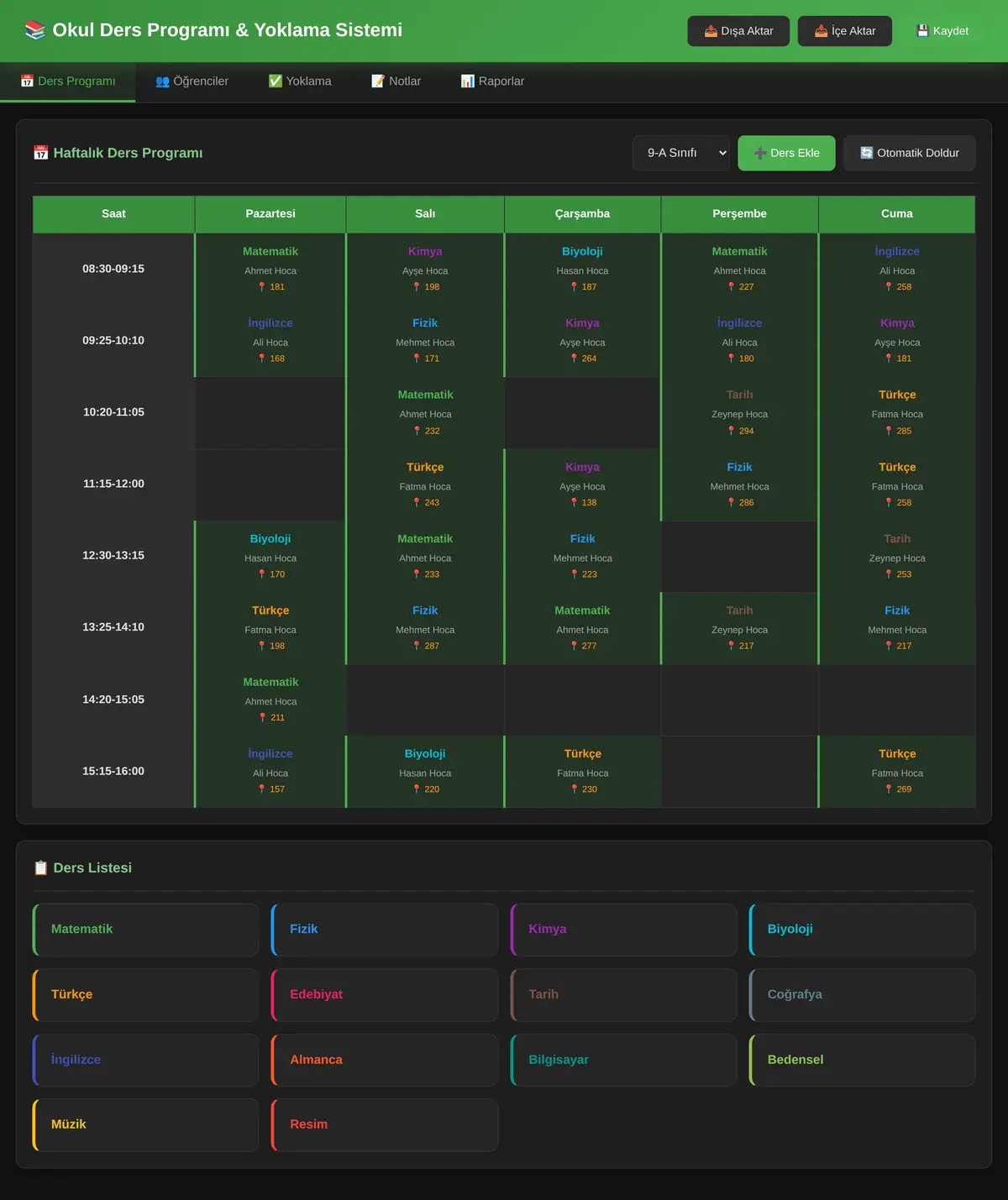Click the Ders Ekle button

point(786,153)
